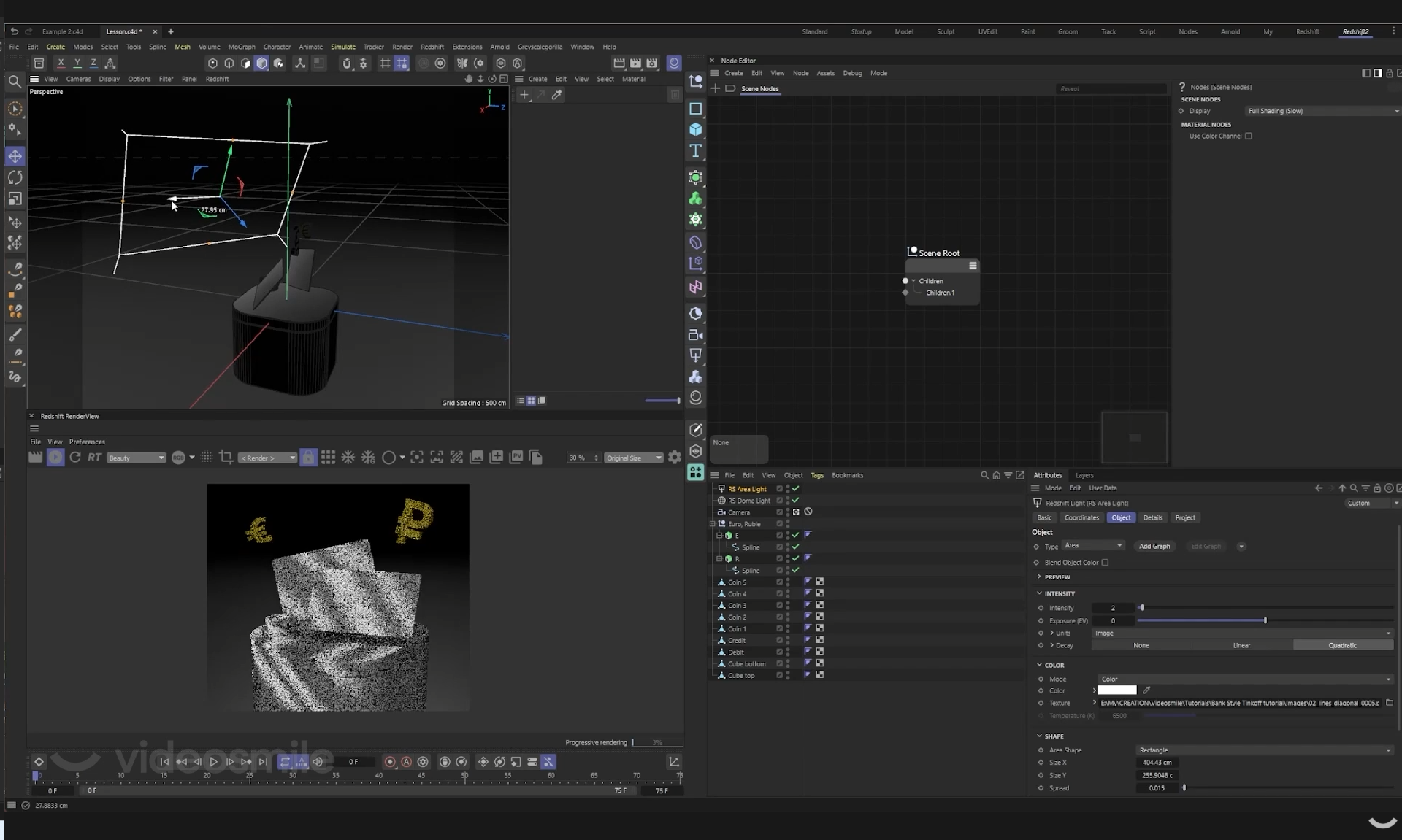Select the RS Dome Light object

point(748,501)
